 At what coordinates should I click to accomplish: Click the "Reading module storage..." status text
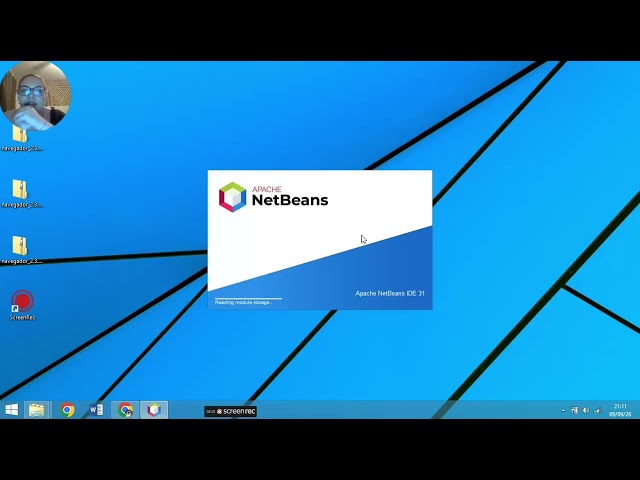pyautogui.click(x=243, y=302)
